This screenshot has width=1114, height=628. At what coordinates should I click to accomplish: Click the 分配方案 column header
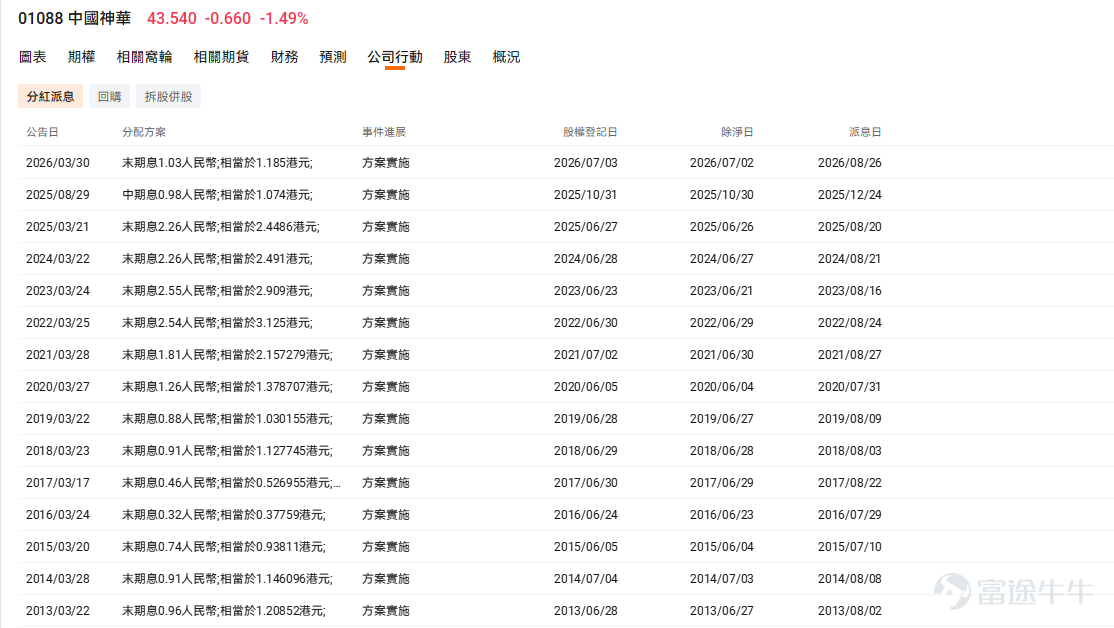144,132
